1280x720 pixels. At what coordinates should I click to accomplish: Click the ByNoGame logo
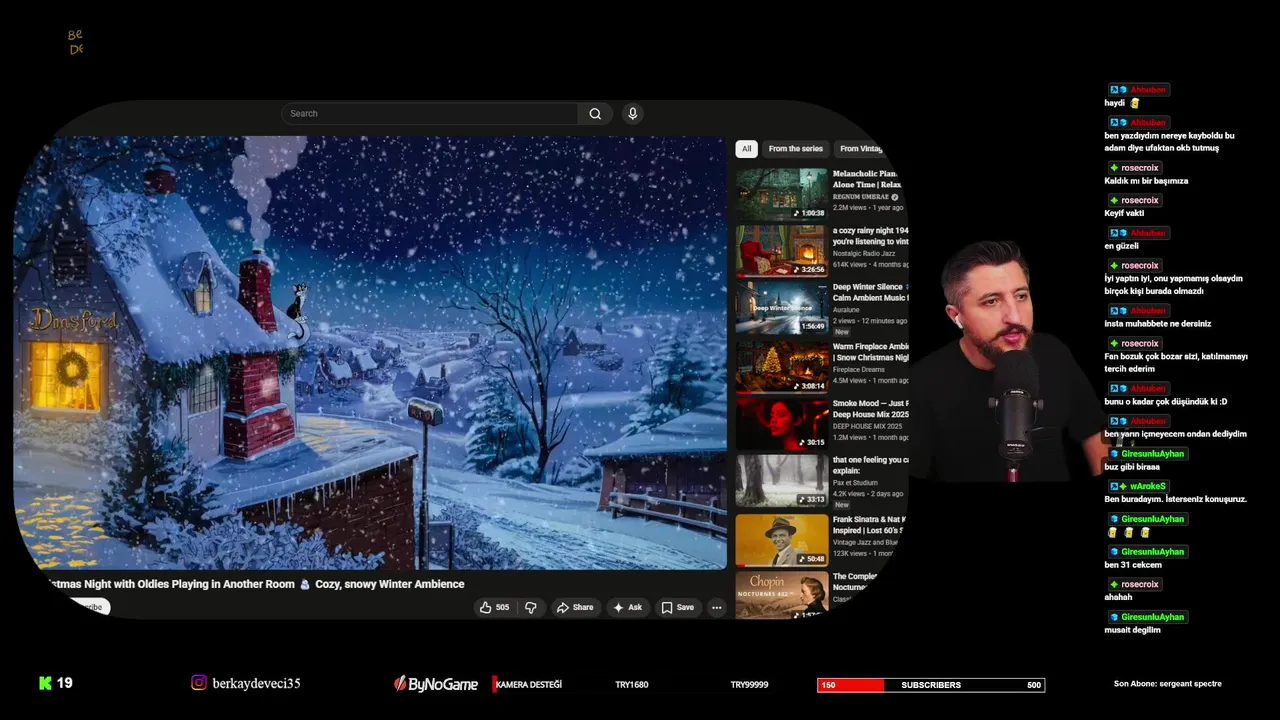pos(435,684)
